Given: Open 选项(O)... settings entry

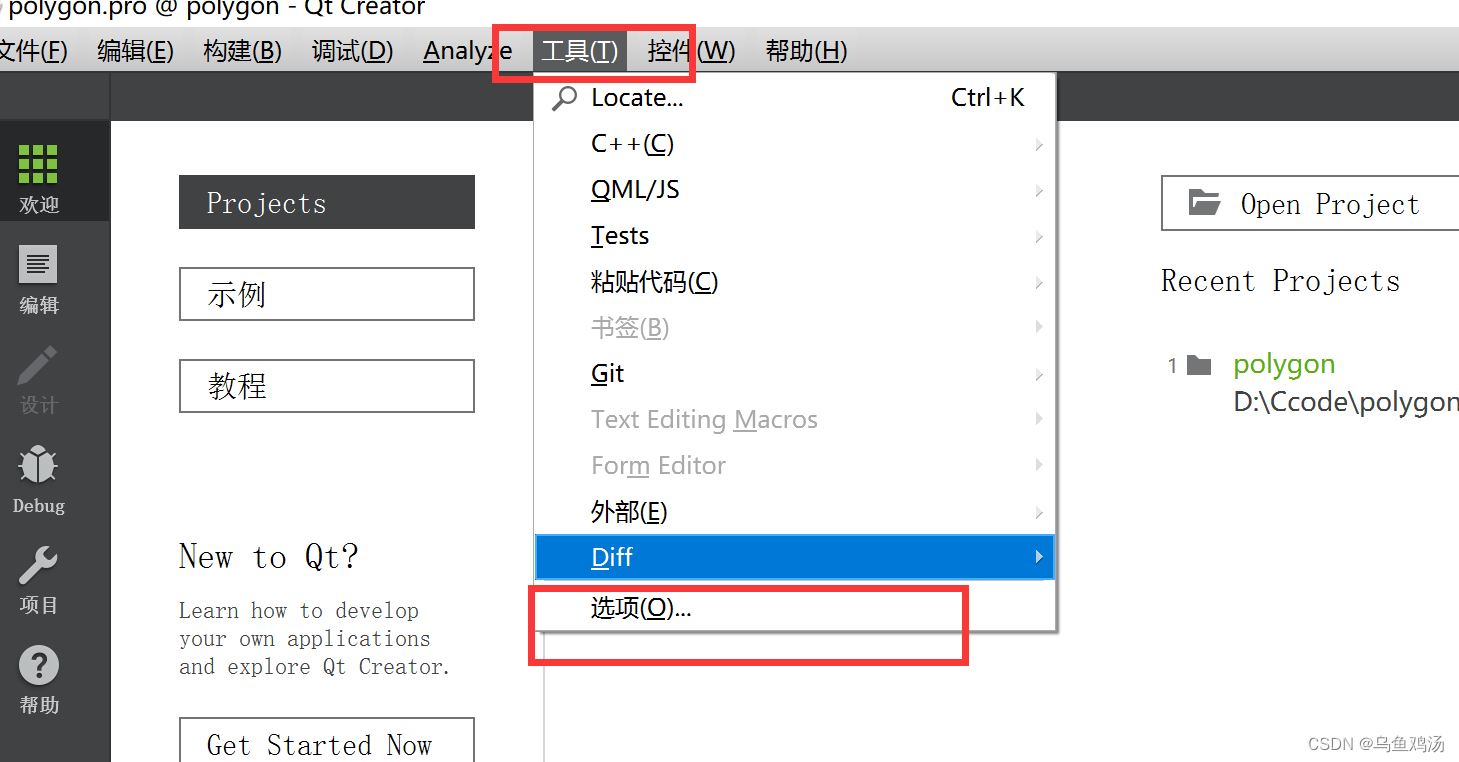Looking at the screenshot, I should [795, 608].
